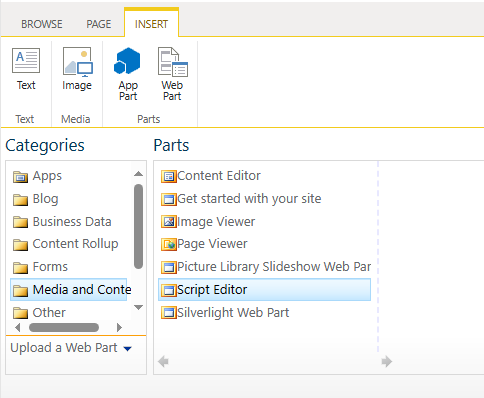Viewport: 484px width, 398px height.
Task: Select Get started with your site
Action: tap(241, 199)
